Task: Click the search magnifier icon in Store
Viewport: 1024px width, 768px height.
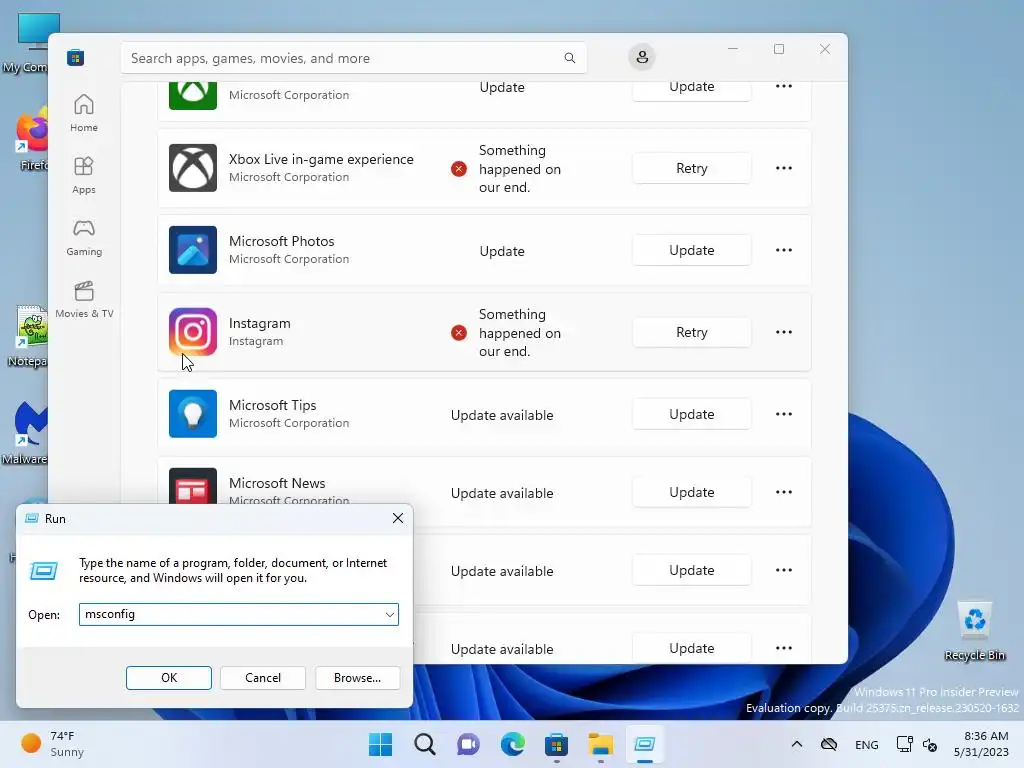Action: [x=569, y=58]
